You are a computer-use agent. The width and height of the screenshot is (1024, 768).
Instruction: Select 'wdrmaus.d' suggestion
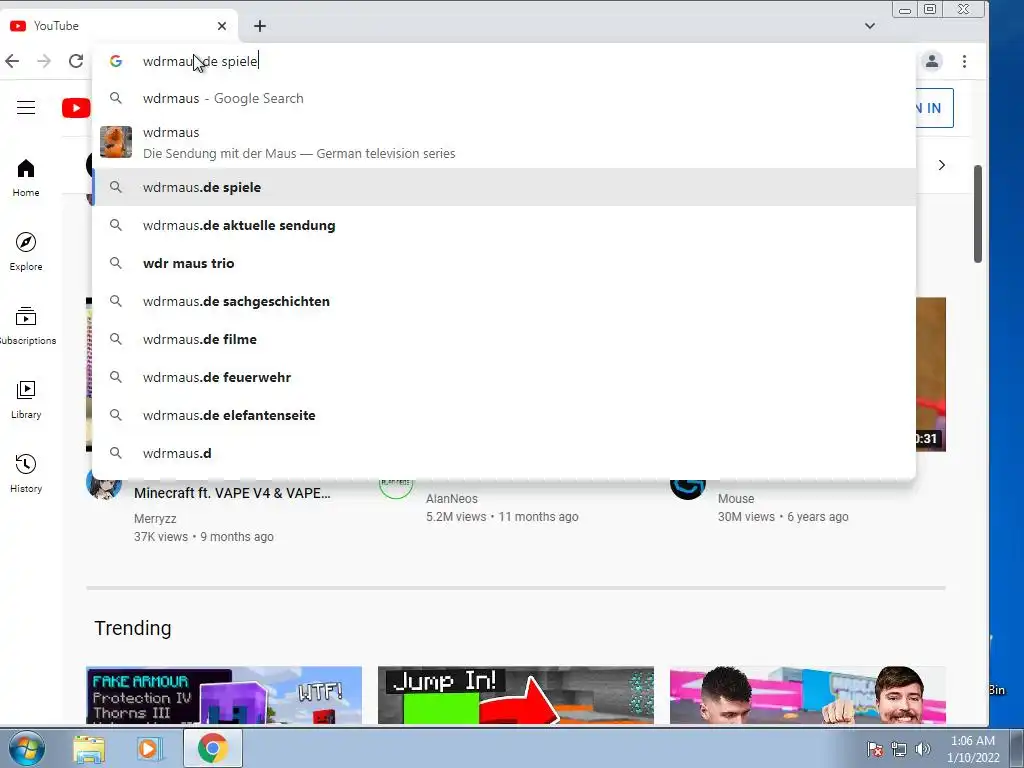click(x=504, y=453)
